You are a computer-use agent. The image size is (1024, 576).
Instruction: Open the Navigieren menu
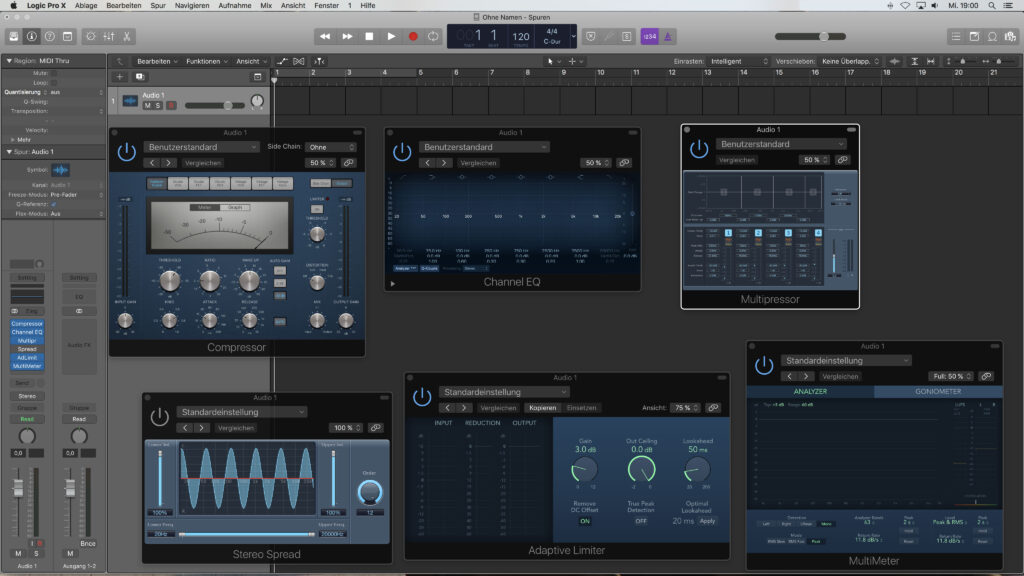coord(192,5)
